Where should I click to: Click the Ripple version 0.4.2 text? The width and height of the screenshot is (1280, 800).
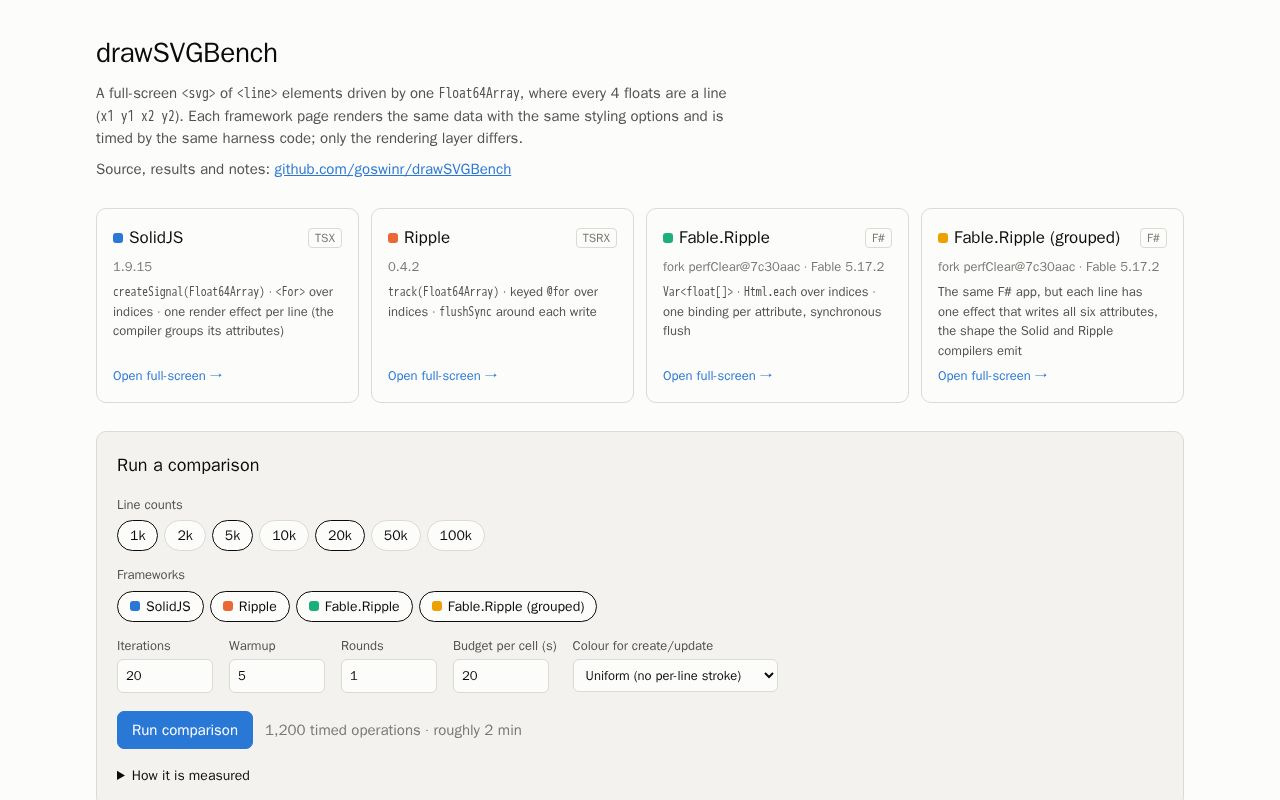[x=404, y=267]
